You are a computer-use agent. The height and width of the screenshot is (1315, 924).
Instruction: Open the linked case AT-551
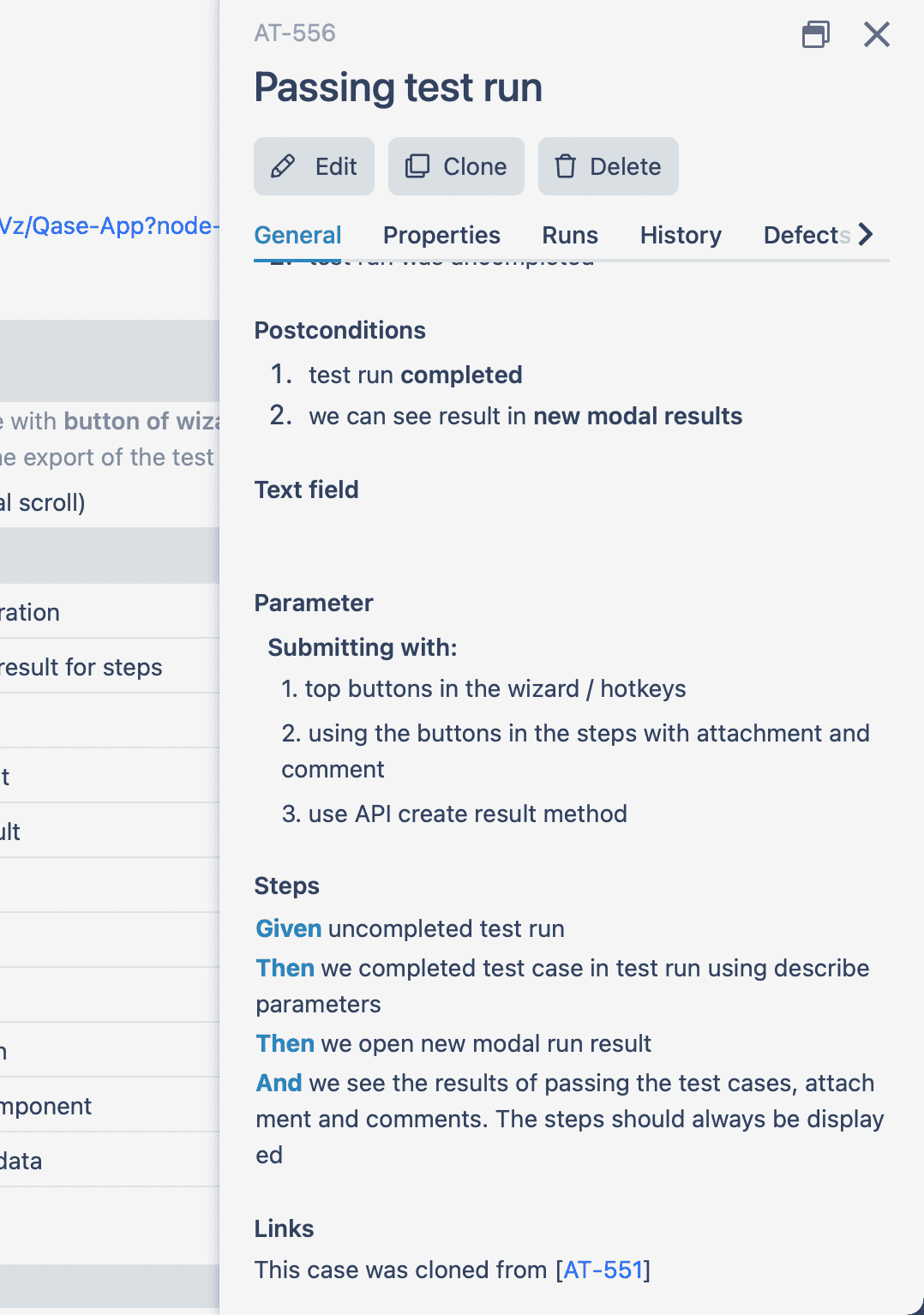[603, 1270]
